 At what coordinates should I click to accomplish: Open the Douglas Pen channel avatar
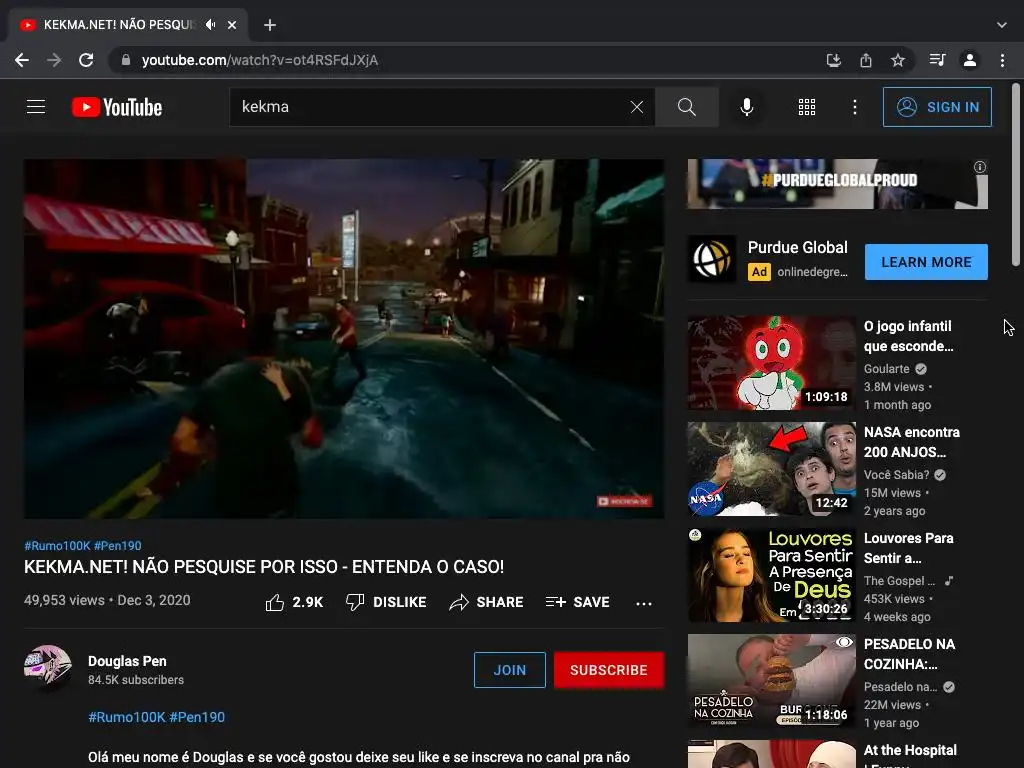pos(48,669)
